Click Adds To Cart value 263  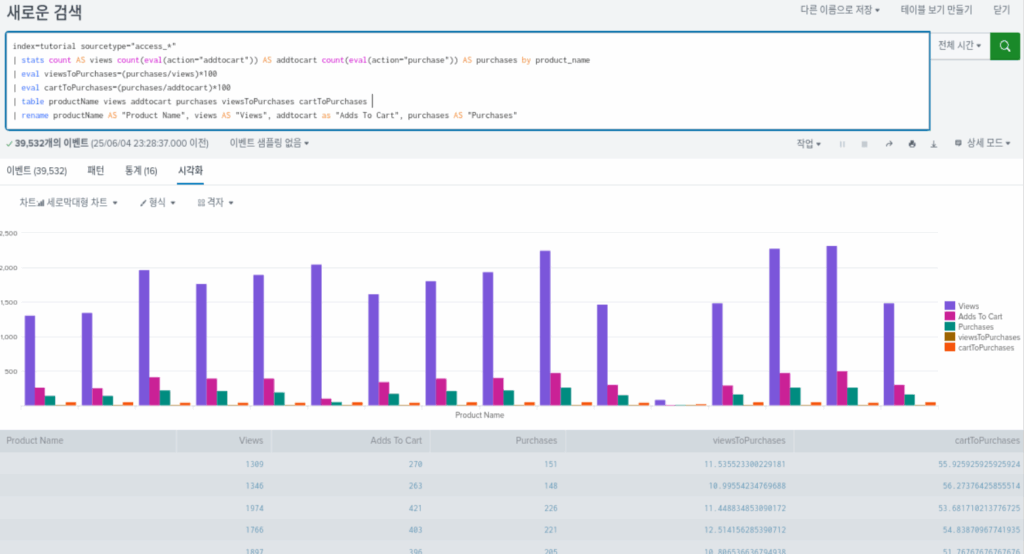pos(415,485)
